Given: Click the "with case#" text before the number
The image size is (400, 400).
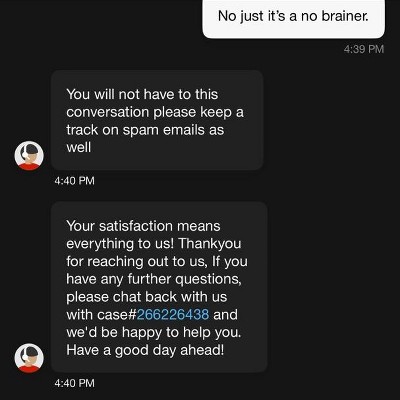Looking at the screenshot, I should click(101, 314).
